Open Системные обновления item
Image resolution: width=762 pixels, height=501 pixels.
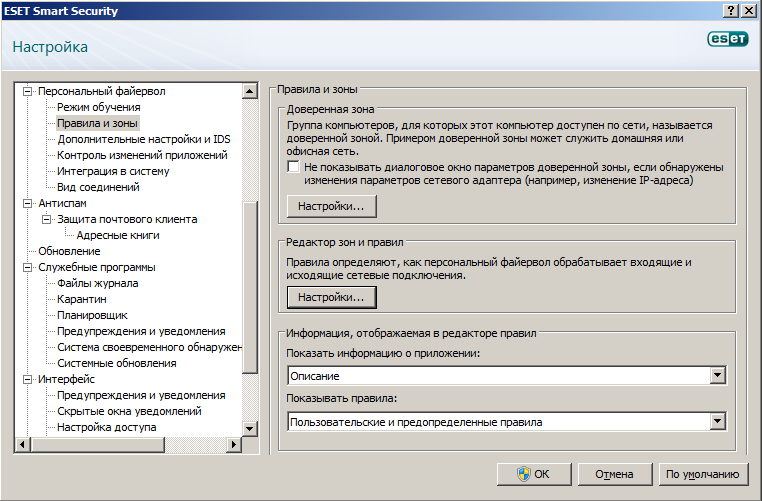[x=117, y=363]
